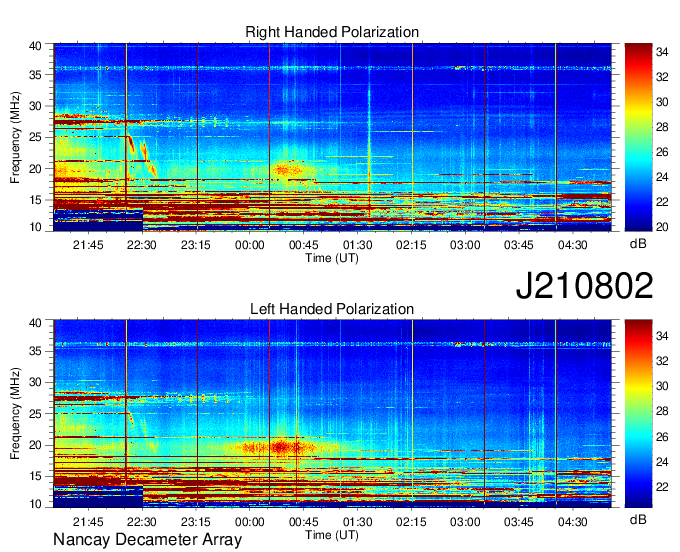Click the lower plot's 'Time (UT)' axis label

point(332,535)
